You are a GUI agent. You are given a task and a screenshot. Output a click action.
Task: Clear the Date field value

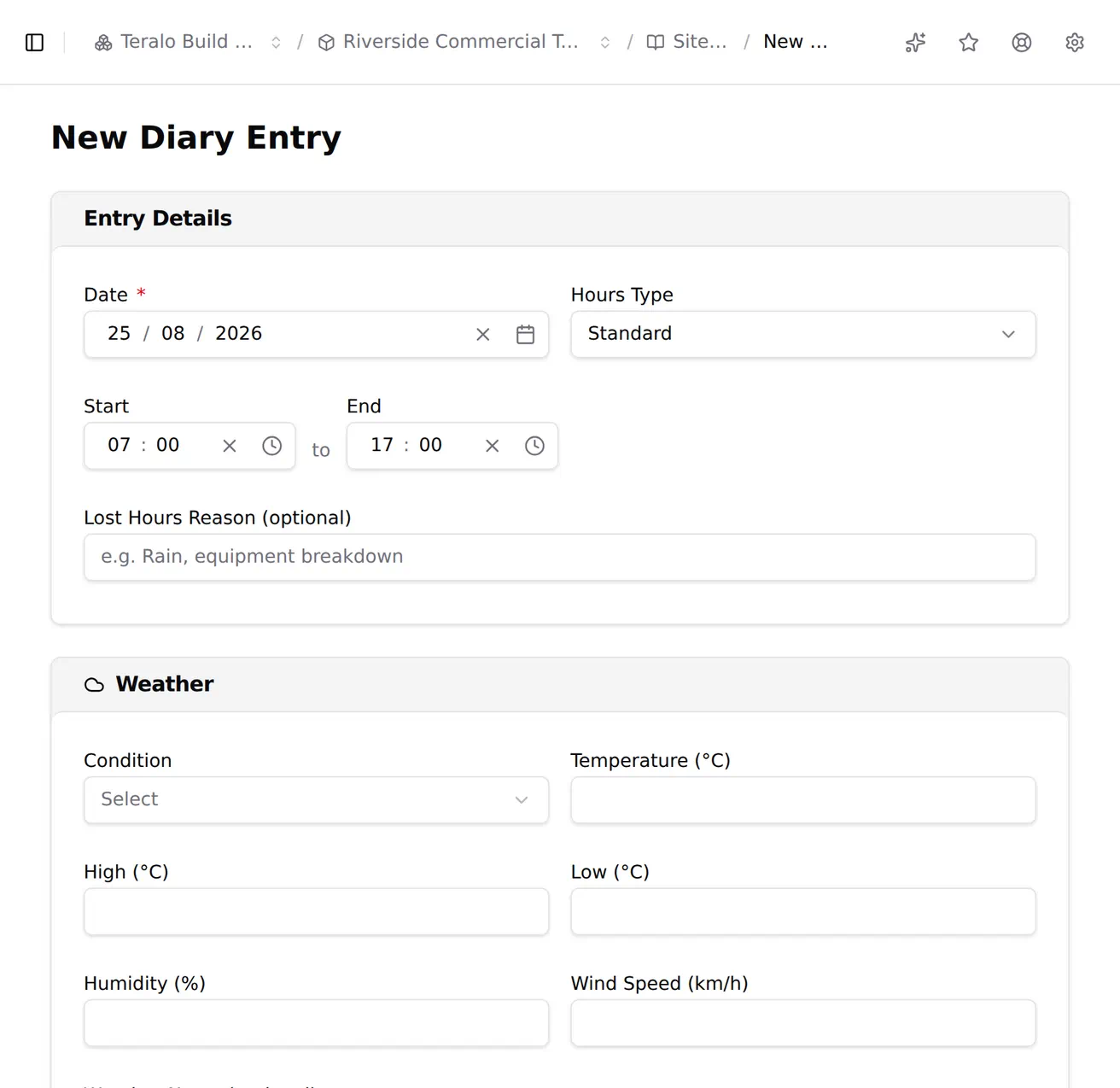coord(483,335)
